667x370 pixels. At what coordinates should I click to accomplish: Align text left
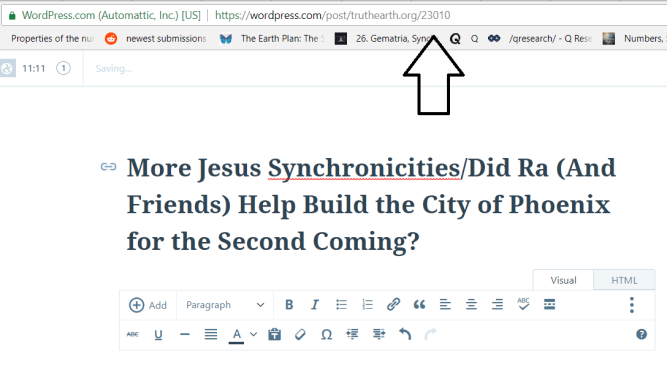[x=445, y=305]
